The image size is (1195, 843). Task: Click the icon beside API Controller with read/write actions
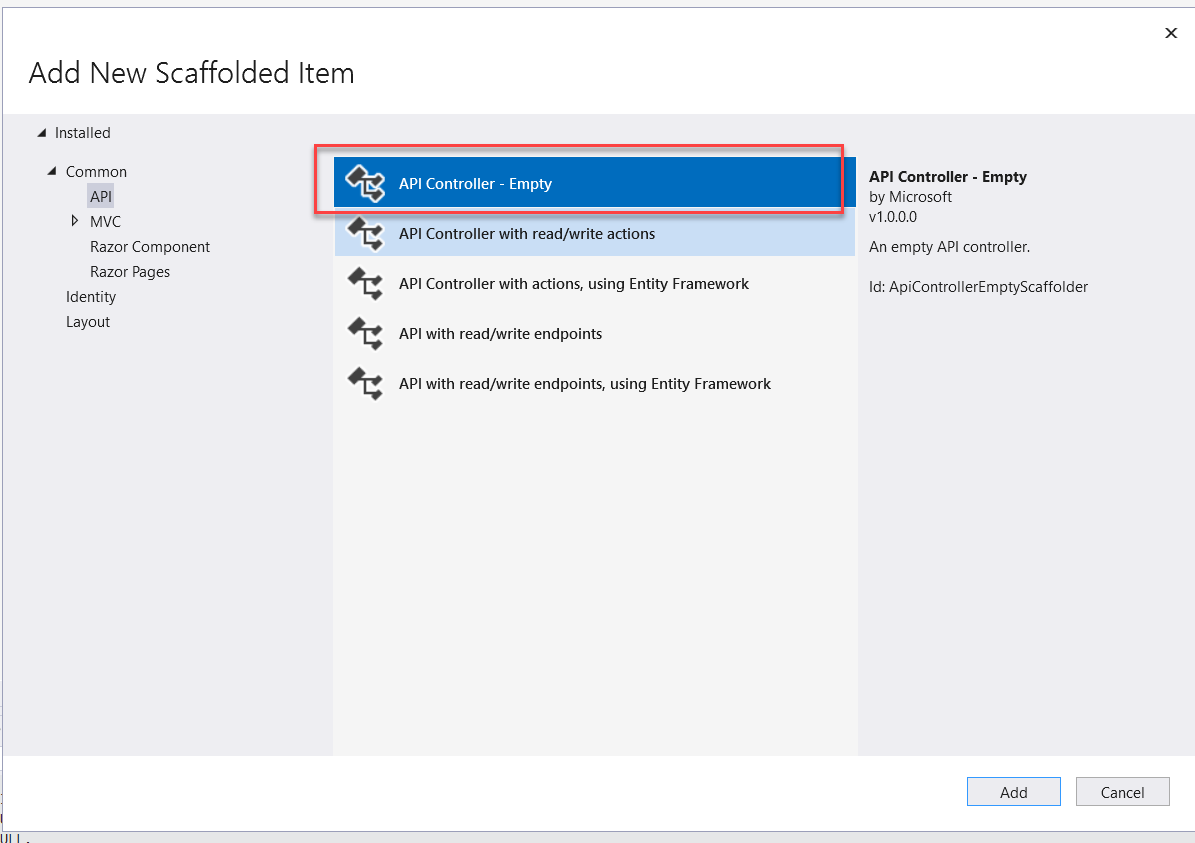pos(366,234)
